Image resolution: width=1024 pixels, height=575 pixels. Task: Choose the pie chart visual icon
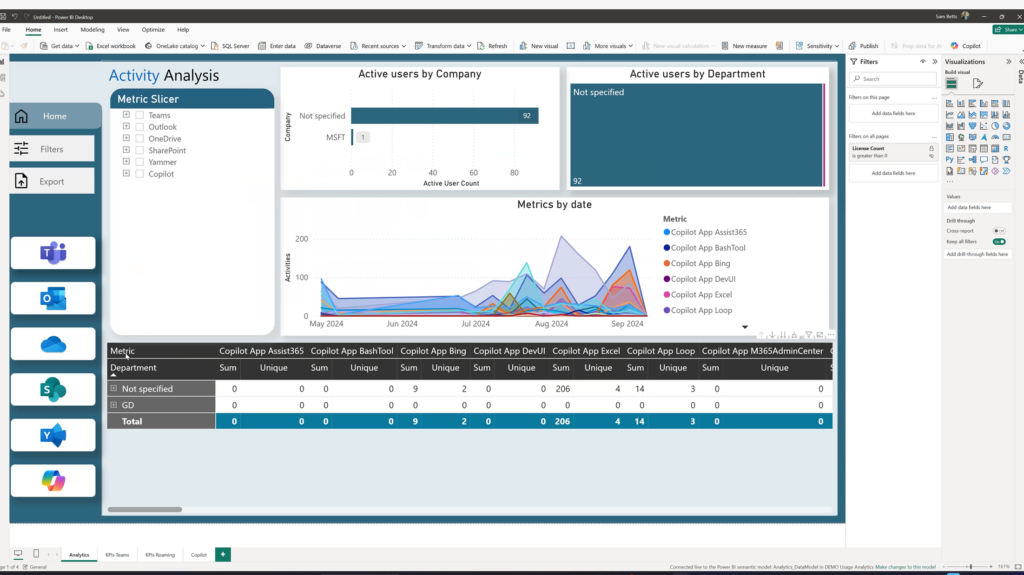point(995,126)
